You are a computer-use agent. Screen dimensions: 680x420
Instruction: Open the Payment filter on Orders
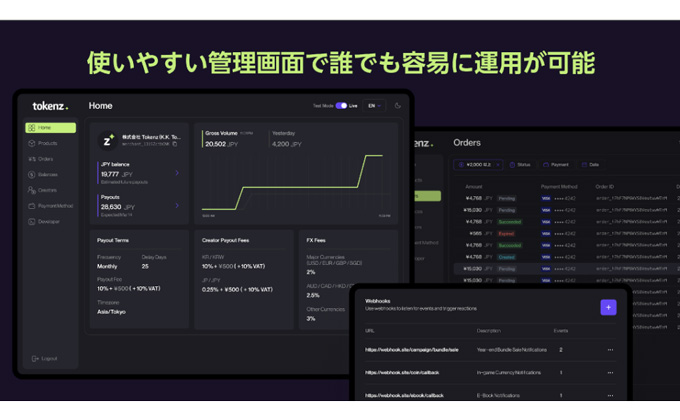coord(556,165)
